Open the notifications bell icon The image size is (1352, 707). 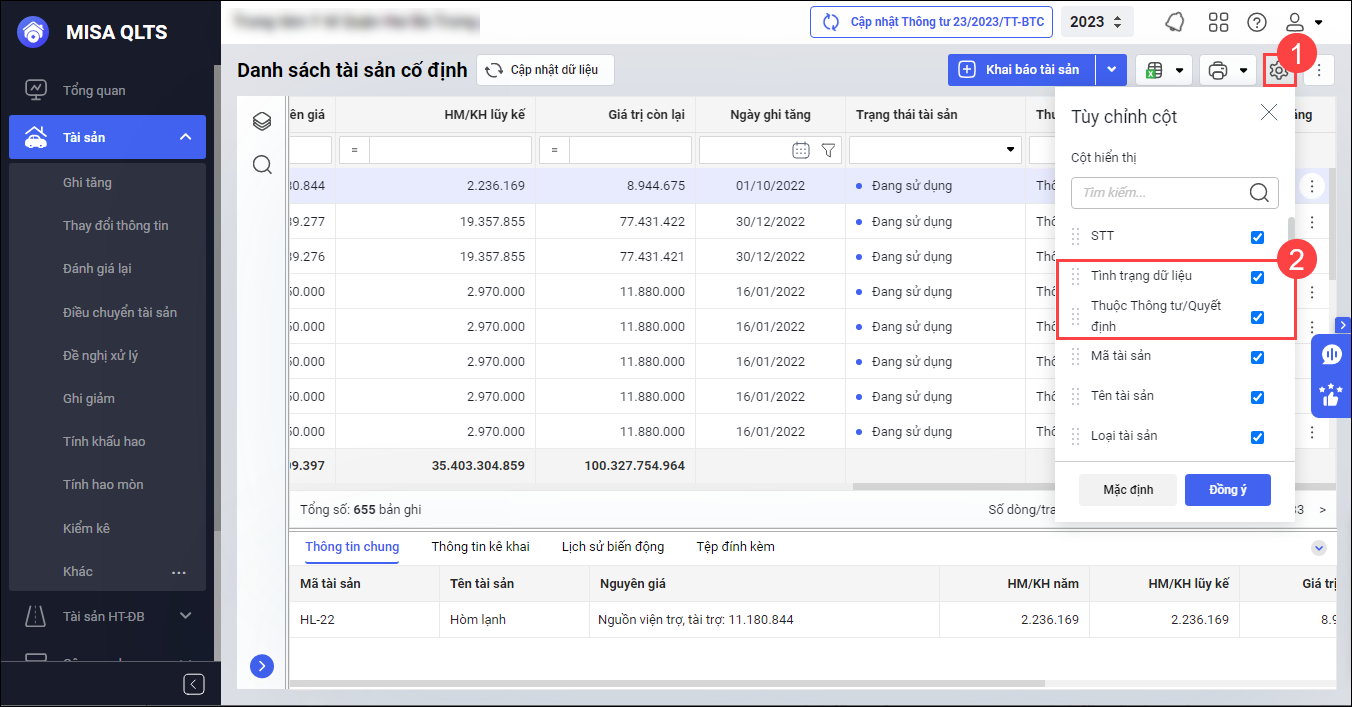pyautogui.click(x=1176, y=22)
